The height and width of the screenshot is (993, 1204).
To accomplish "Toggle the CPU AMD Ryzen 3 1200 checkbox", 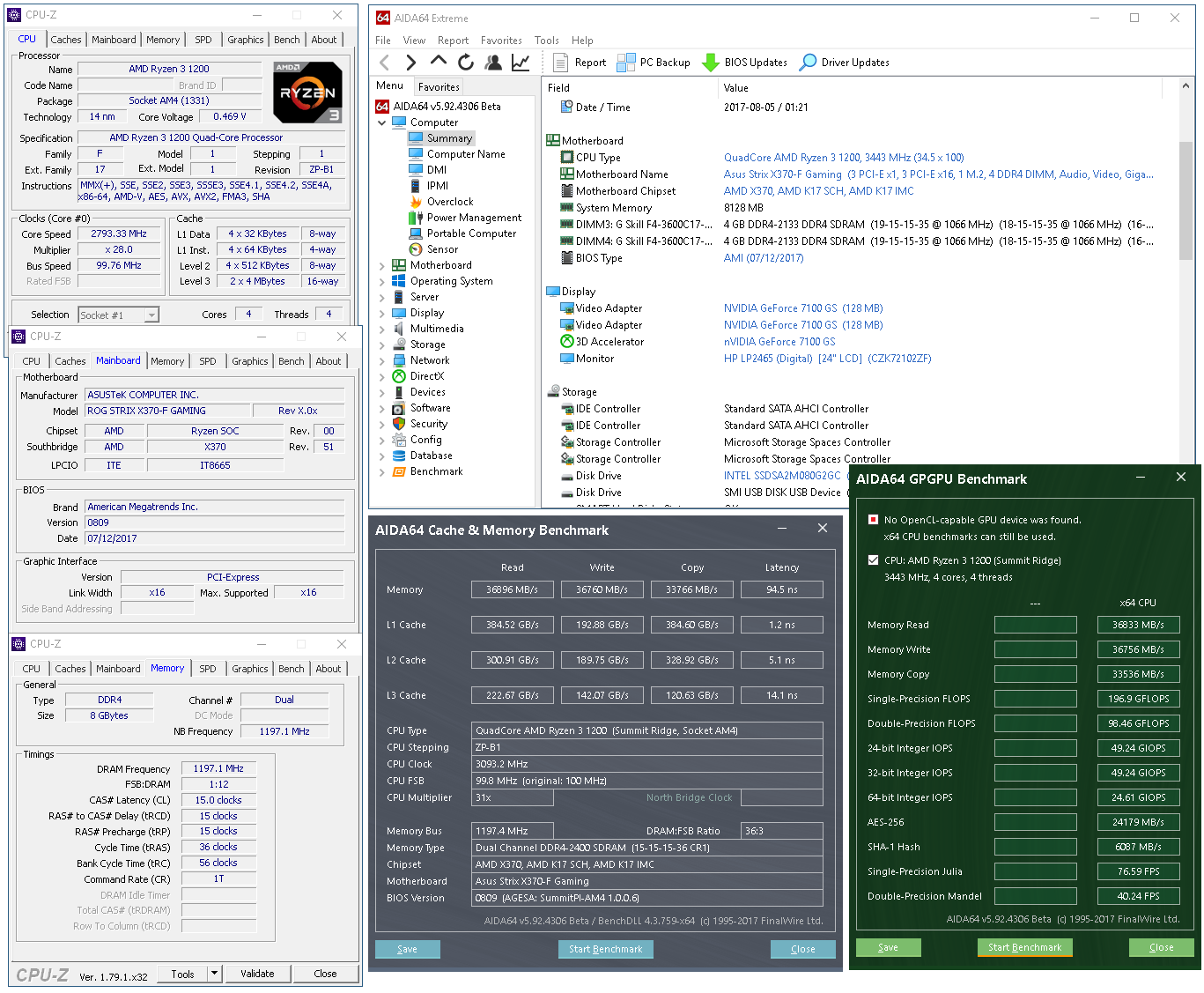I will pos(873,560).
